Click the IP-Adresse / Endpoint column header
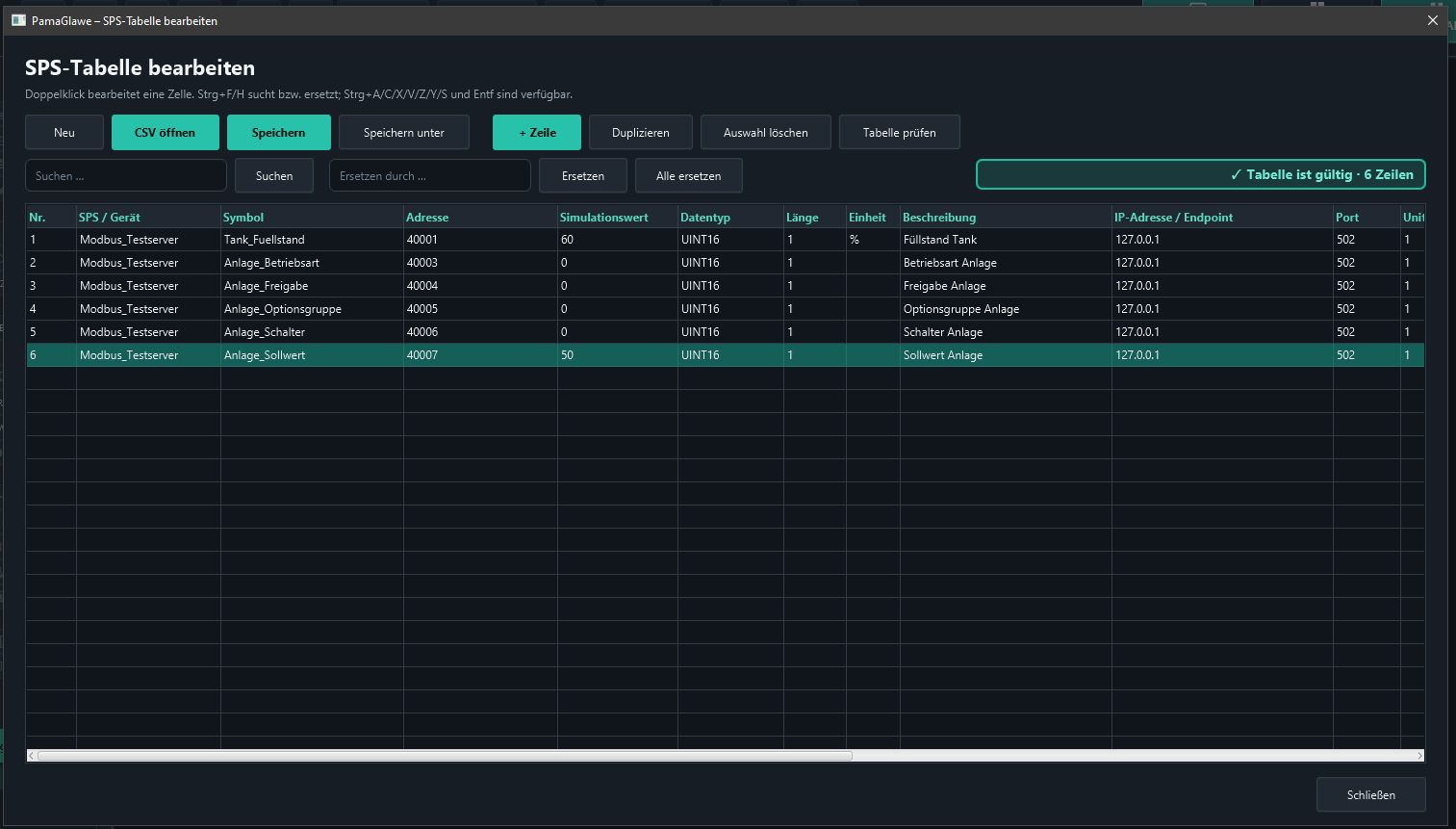 coord(1223,218)
